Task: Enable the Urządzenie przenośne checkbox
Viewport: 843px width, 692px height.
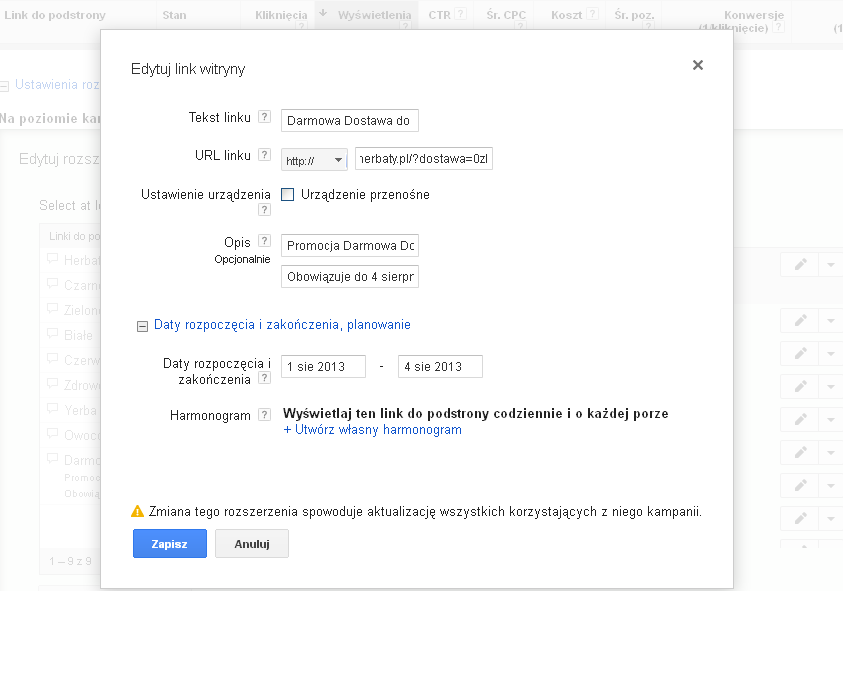Action: 288,195
